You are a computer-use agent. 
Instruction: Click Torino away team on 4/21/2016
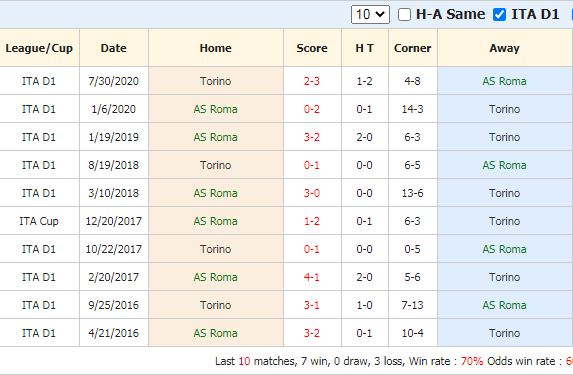coord(504,333)
